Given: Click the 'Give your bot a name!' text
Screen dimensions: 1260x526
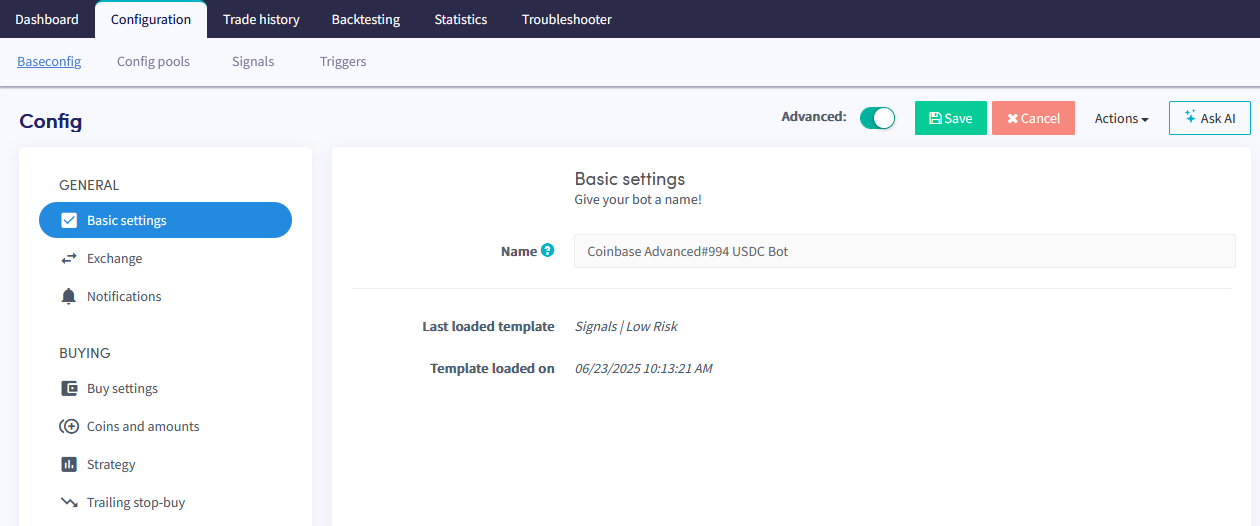Looking at the screenshot, I should [638, 199].
